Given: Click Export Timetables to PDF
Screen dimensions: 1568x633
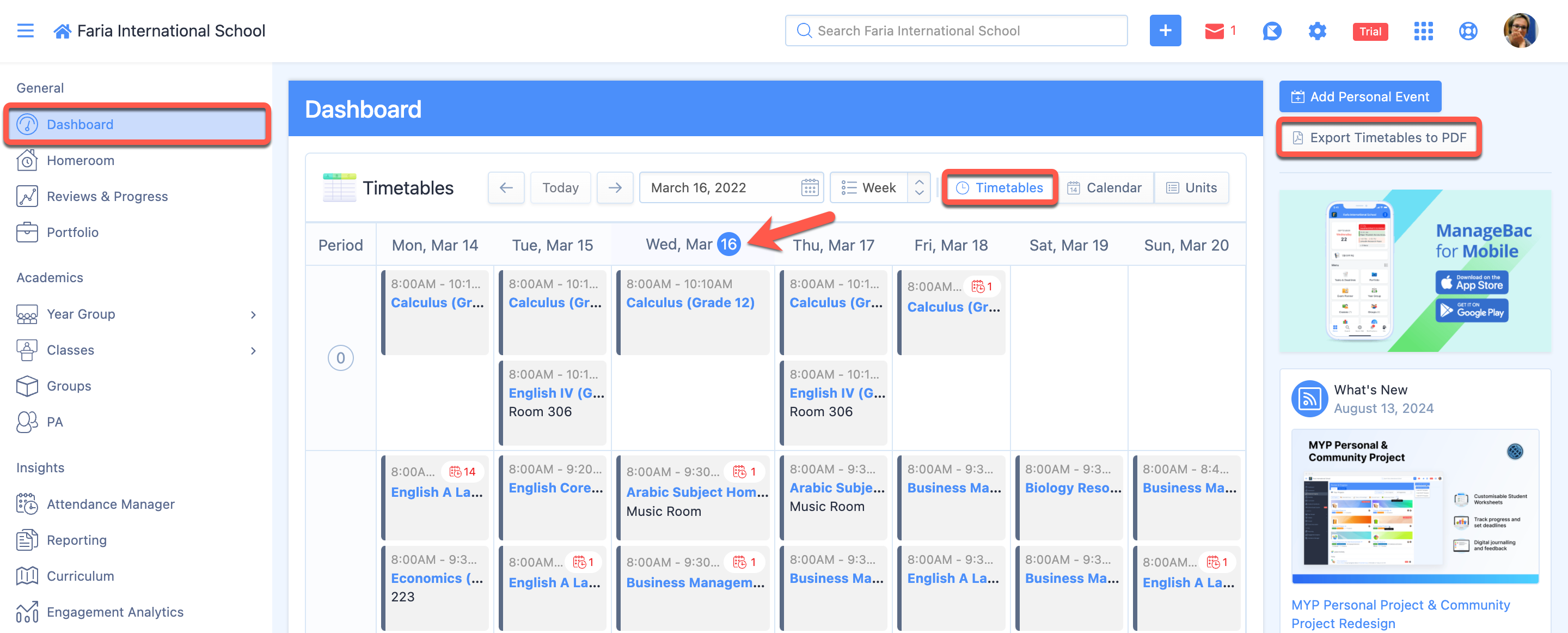Looking at the screenshot, I should (x=1379, y=138).
